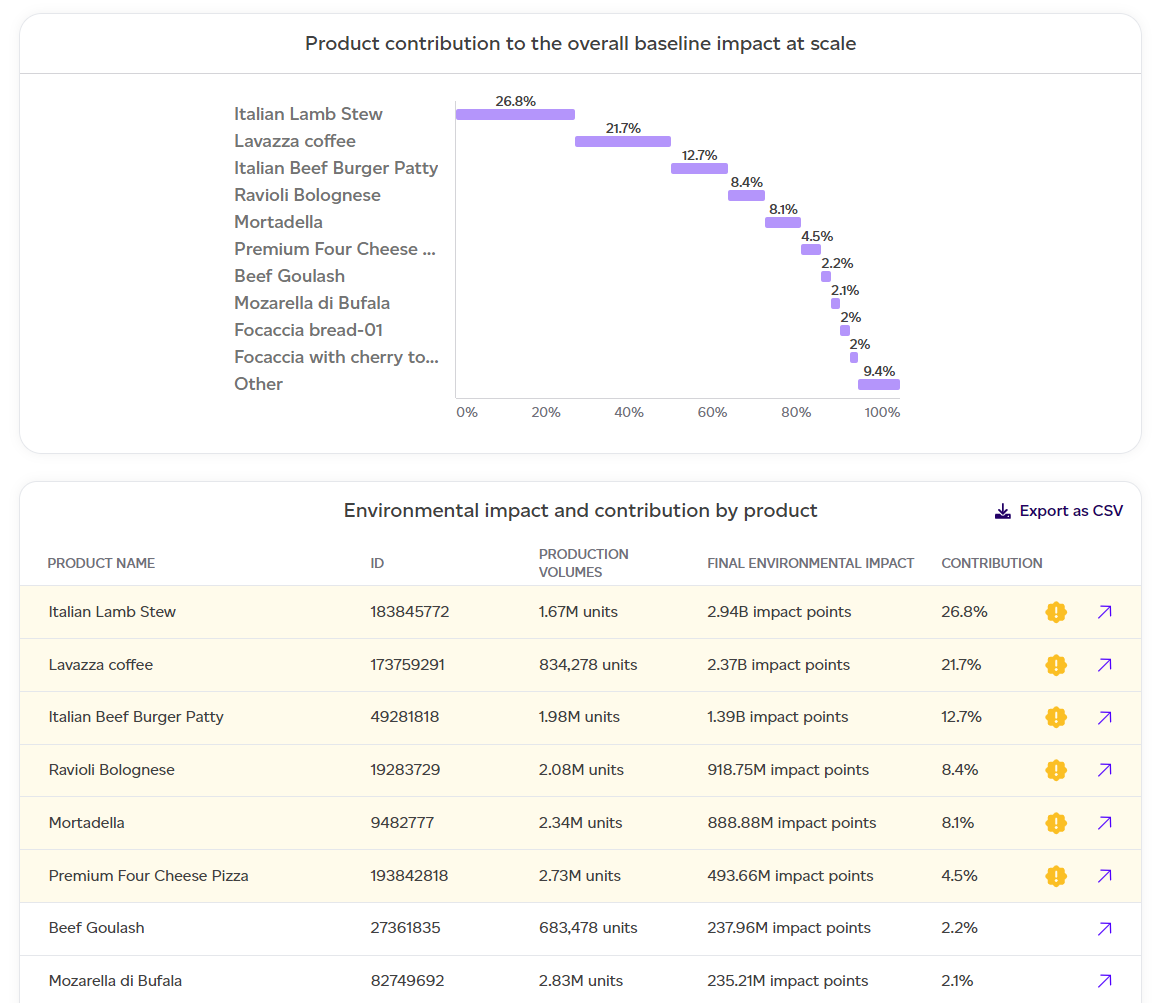
Task: Click ID 27361835 cell
Action: pos(405,928)
